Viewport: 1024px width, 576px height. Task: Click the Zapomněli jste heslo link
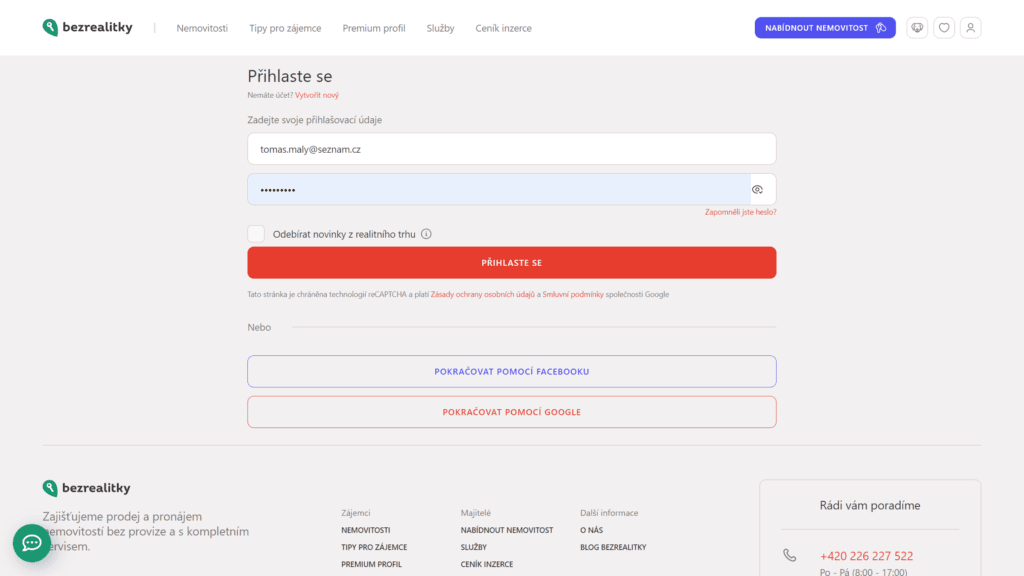740,212
